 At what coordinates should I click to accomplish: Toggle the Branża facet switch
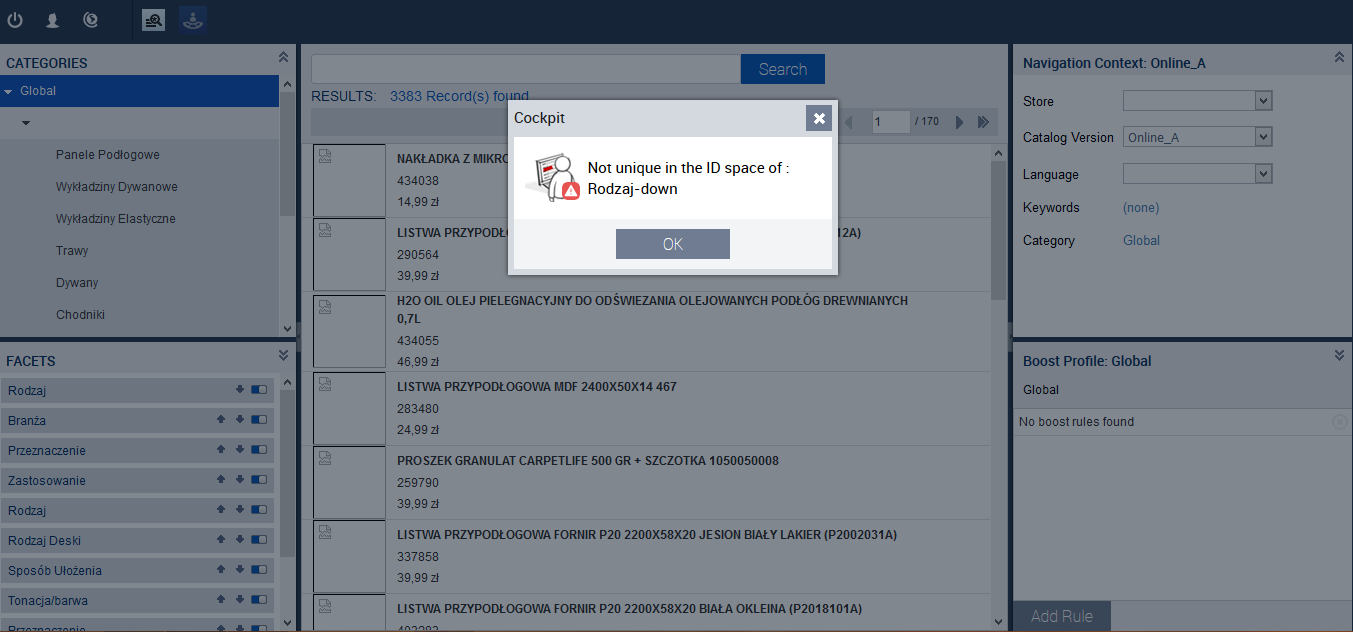click(x=259, y=420)
